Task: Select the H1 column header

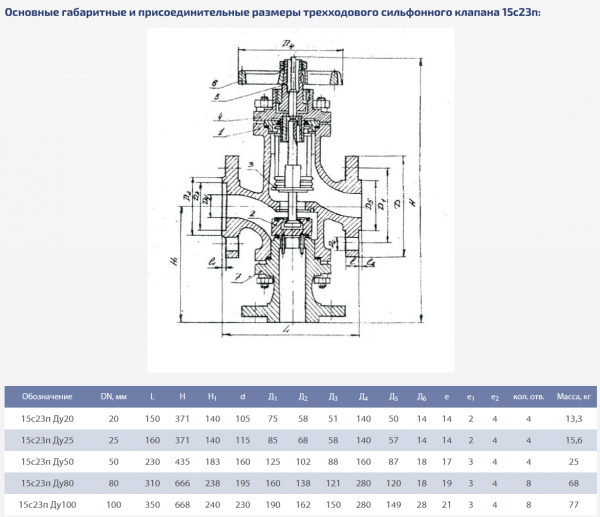Action: coord(211,397)
